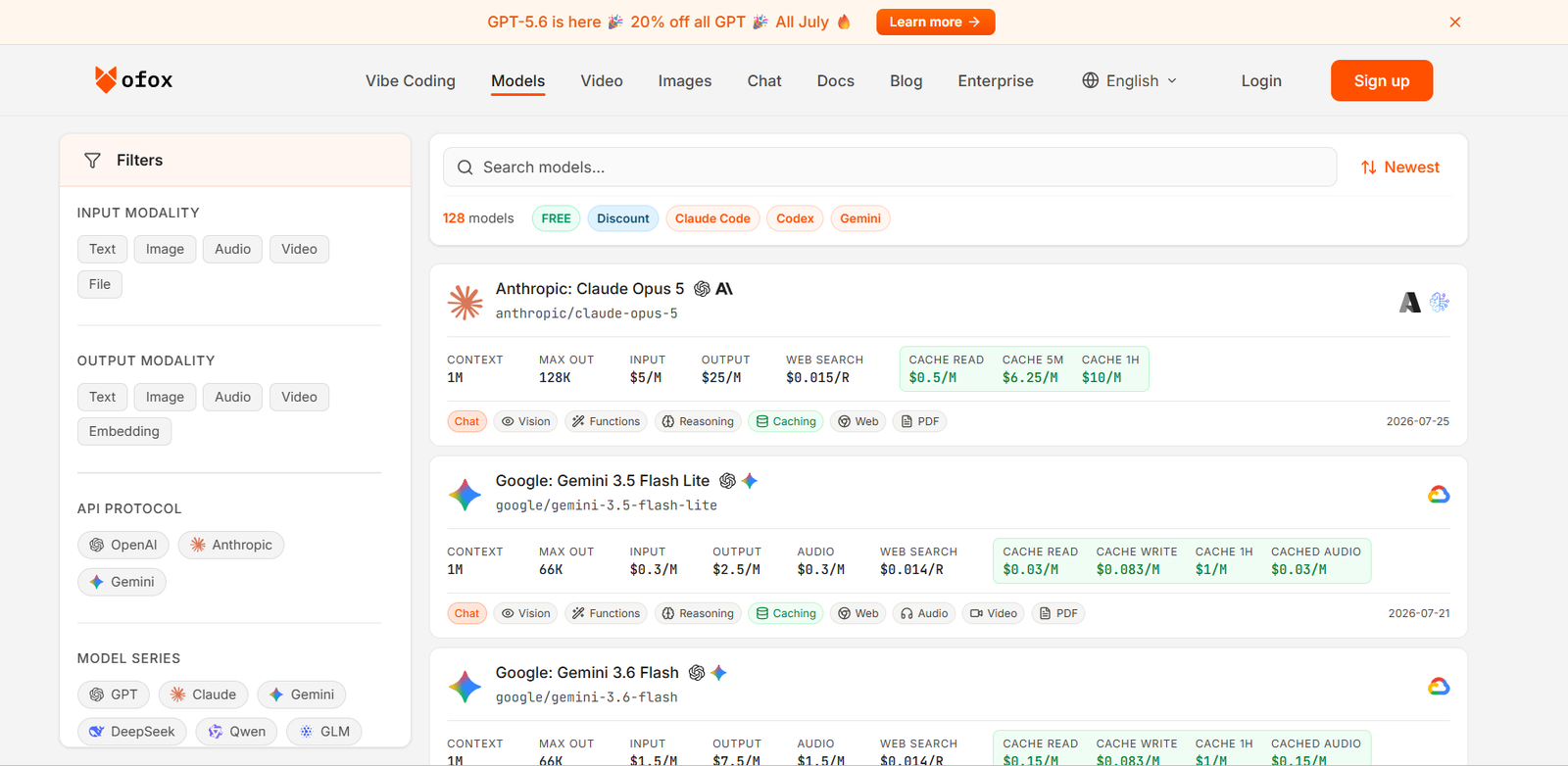Screen dimensions: 1568x766
Task: Filter by the GLM model series
Action: click(324, 732)
